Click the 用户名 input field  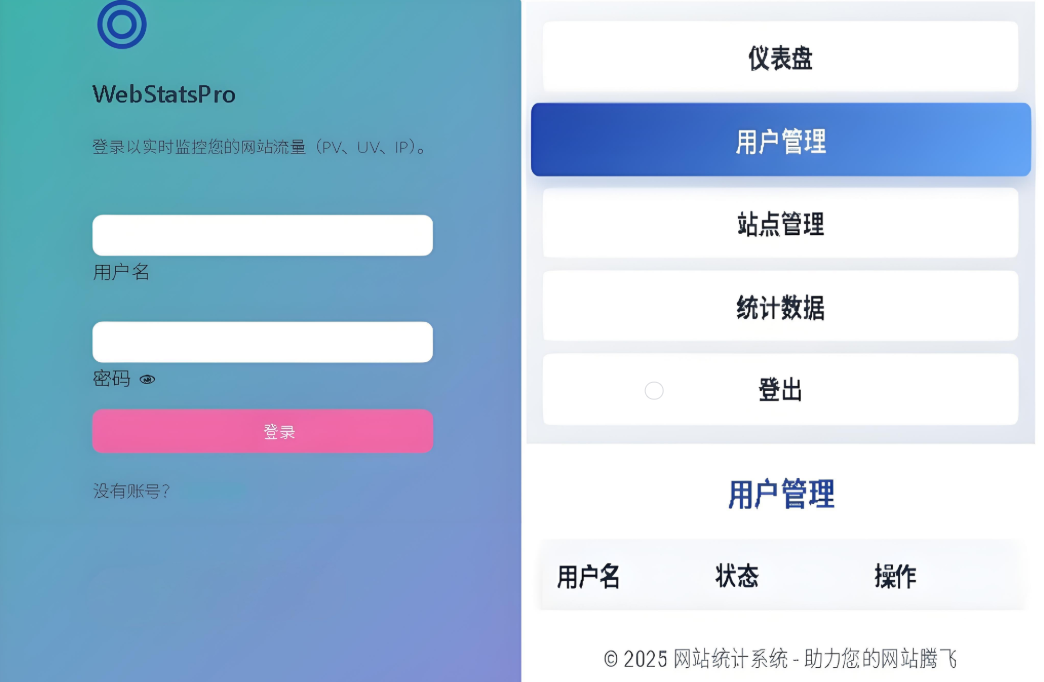coord(262,235)
